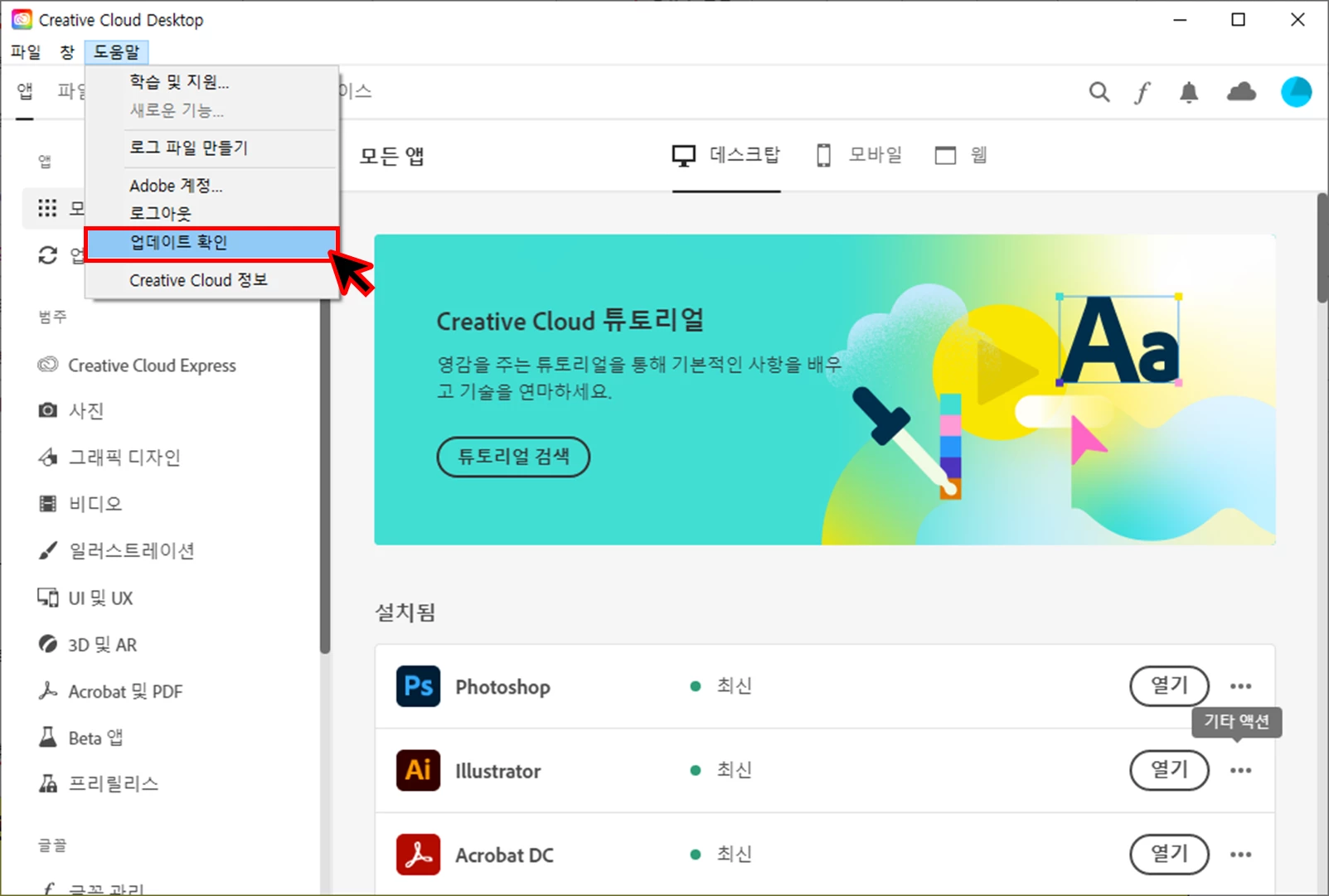Viewport: 1329px width, 896px height.
Task: Click the 모든 앱 page heading
Action: (391, 156)
